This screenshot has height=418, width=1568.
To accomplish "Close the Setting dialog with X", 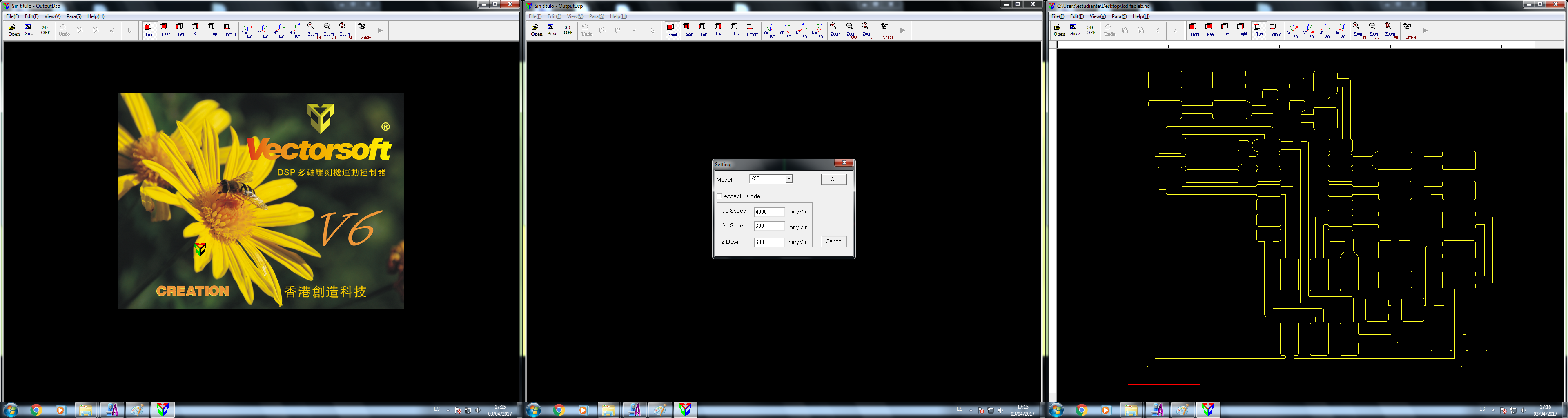I will (844, 163).
